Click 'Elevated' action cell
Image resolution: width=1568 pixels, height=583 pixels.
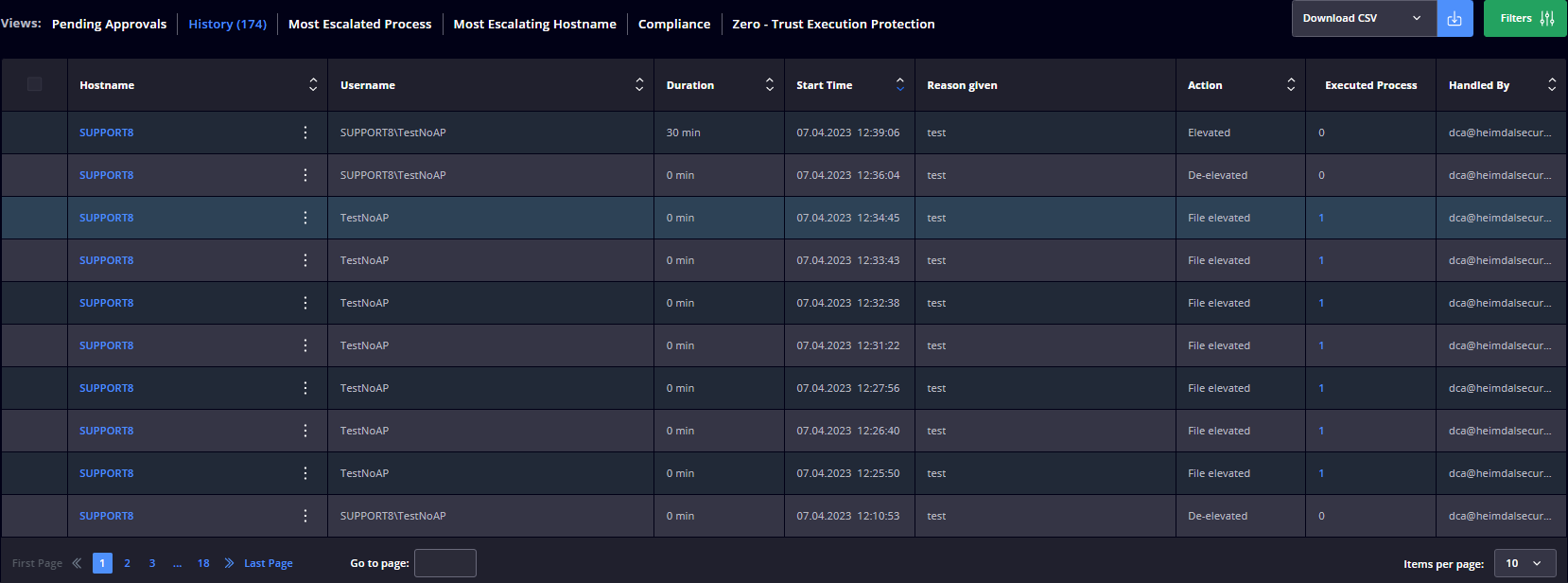[x=1209, y=132]
